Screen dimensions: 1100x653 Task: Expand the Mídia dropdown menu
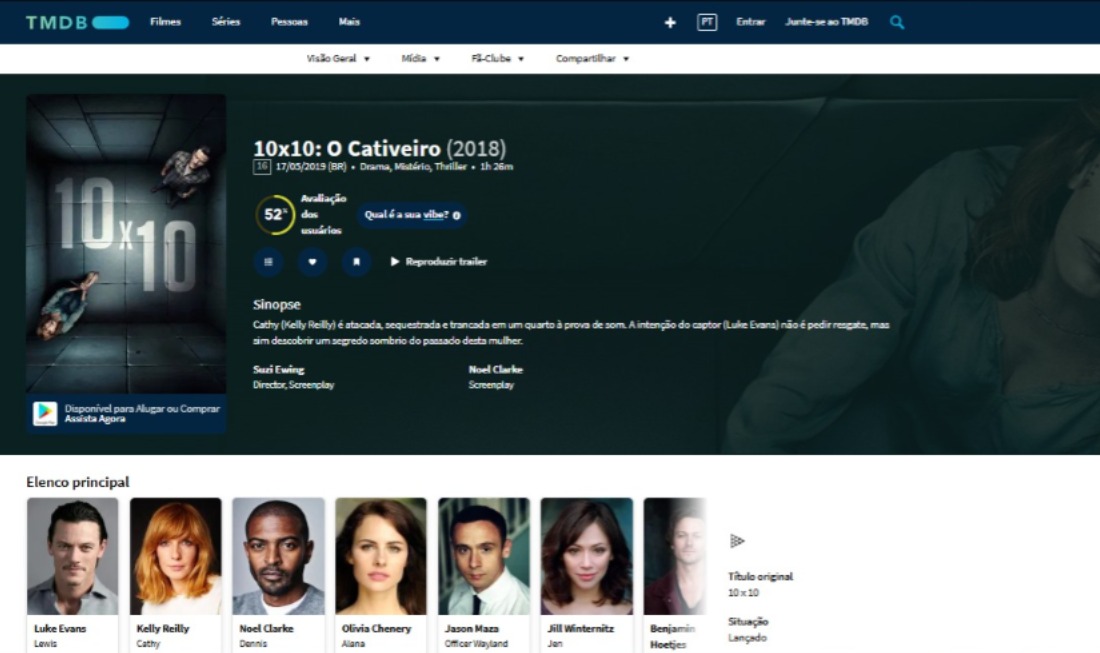pos(420,59)
